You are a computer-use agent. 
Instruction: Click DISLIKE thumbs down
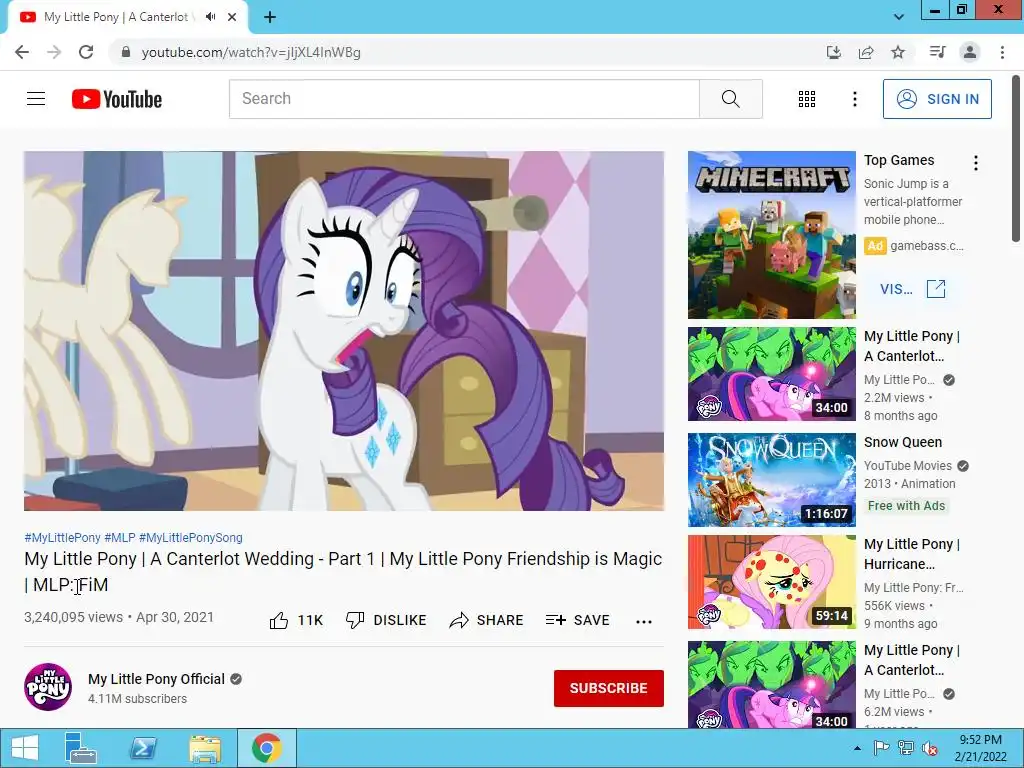point(386,620)
